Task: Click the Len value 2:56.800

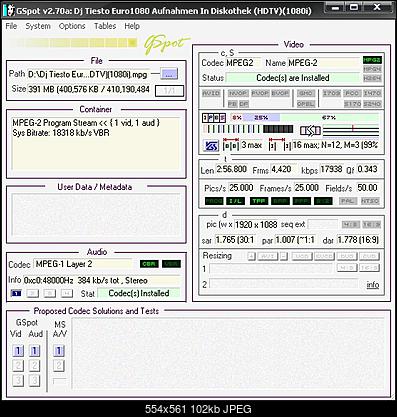Action: click(232, 169)
